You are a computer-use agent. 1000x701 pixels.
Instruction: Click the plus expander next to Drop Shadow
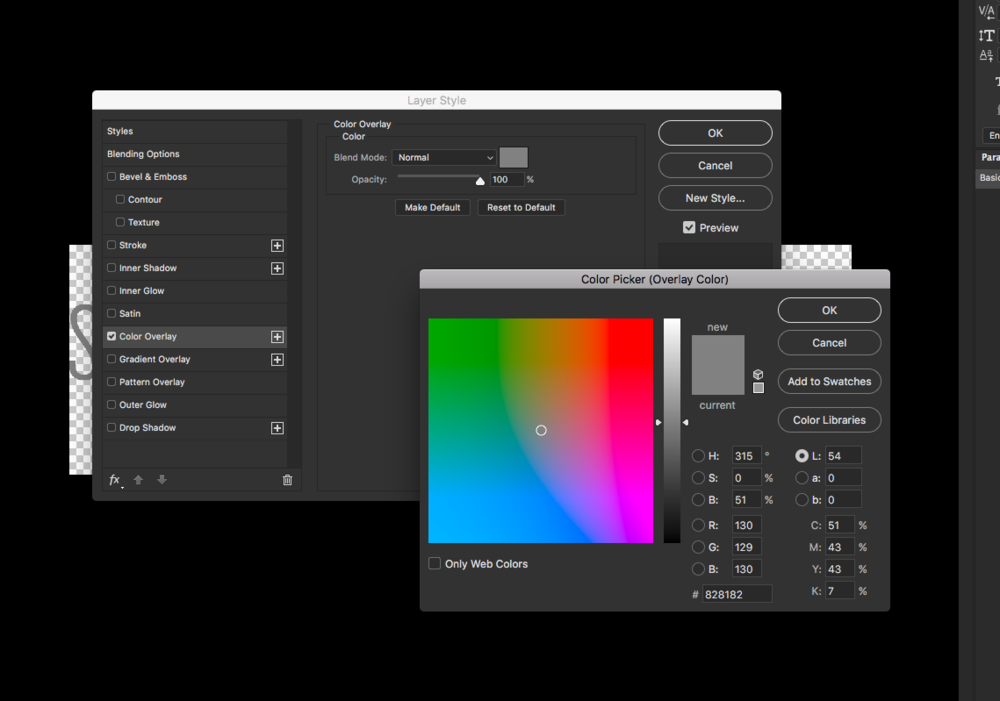click(x=277, y=427)
